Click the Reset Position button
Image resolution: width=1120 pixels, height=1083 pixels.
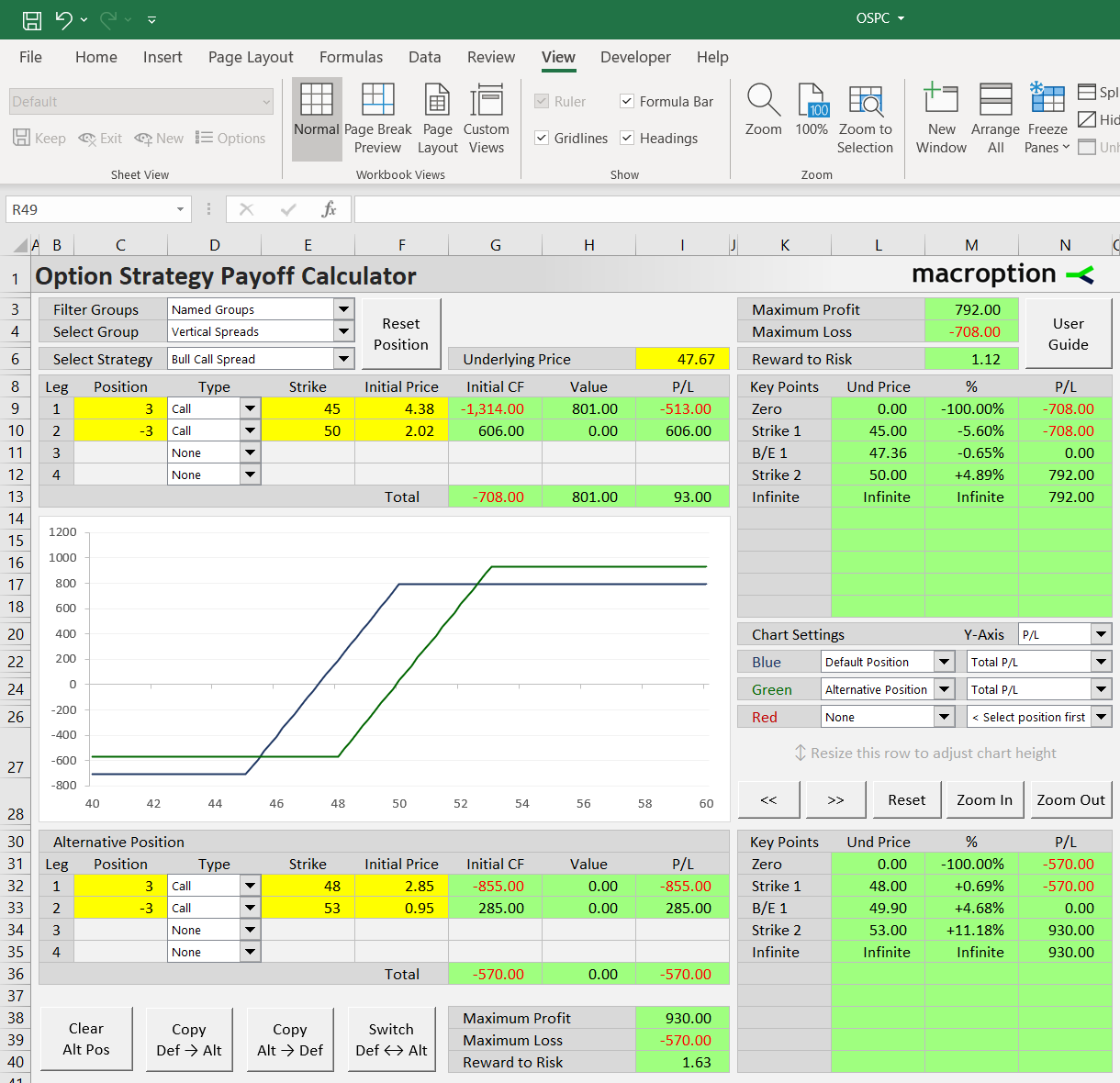point(401,334)
